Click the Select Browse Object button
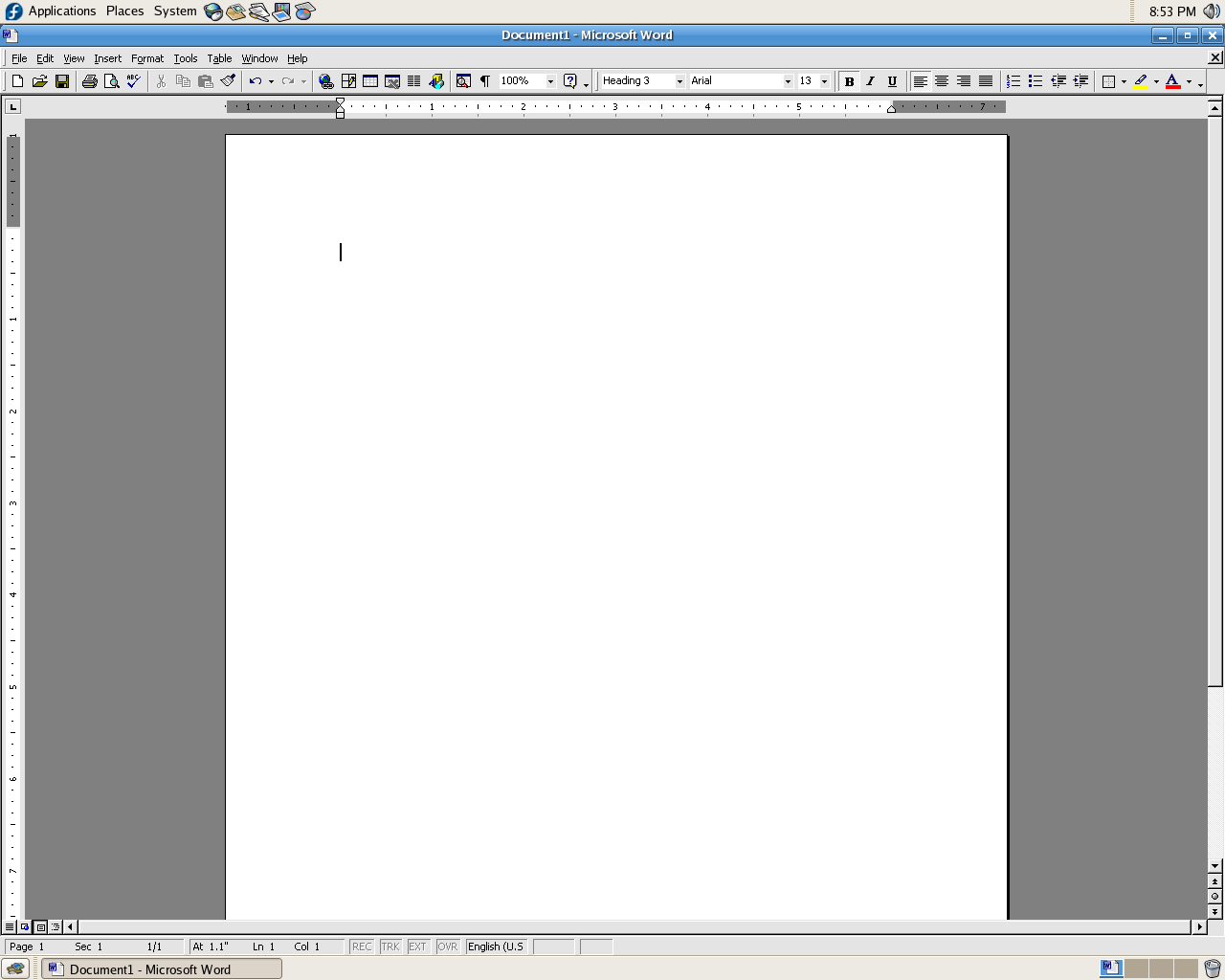Viewport: 1225px width, 980px height. pyautogui.click(x=1214, y=897)
